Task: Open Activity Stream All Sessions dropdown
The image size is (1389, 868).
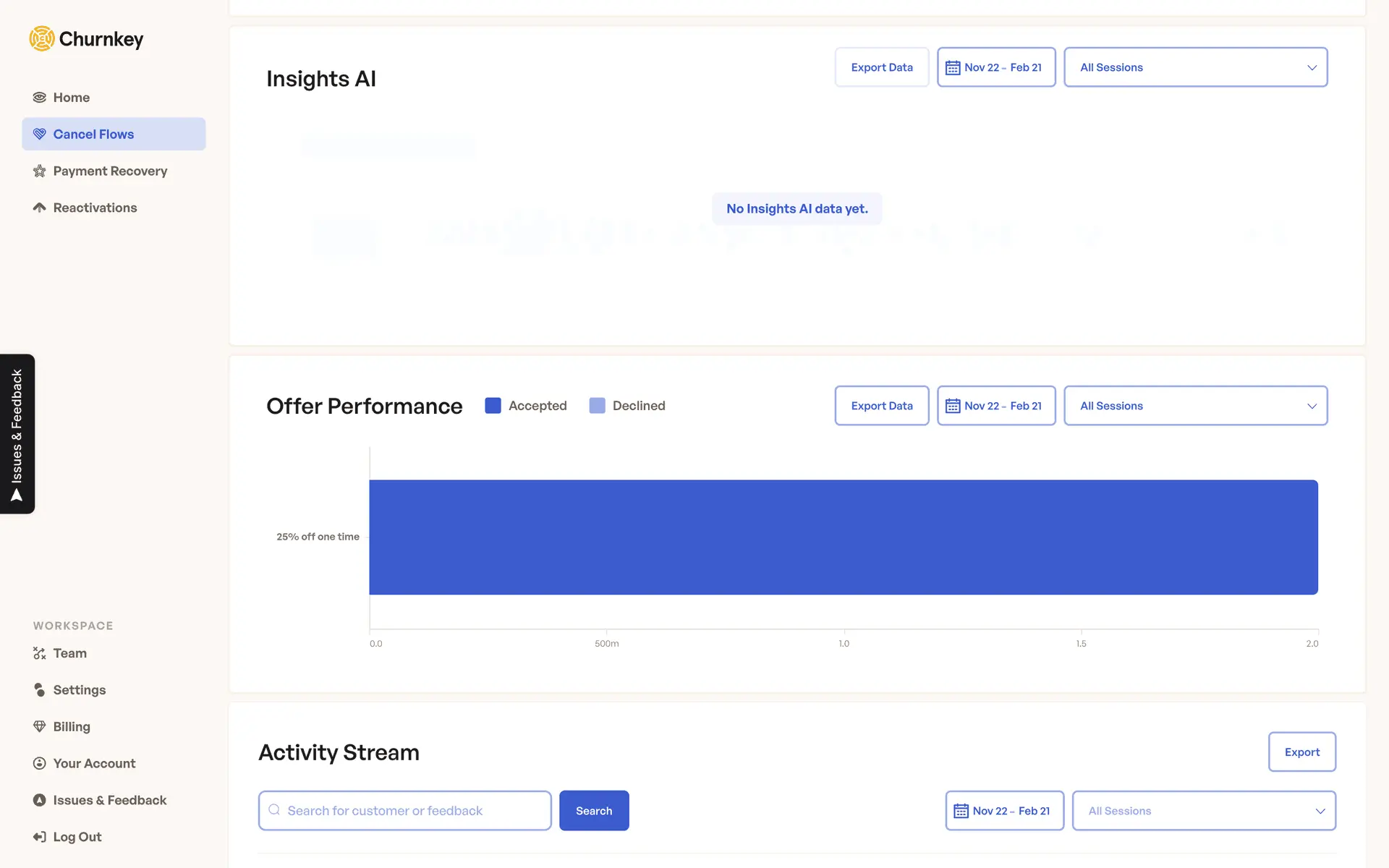Action: coord(1204,811)
